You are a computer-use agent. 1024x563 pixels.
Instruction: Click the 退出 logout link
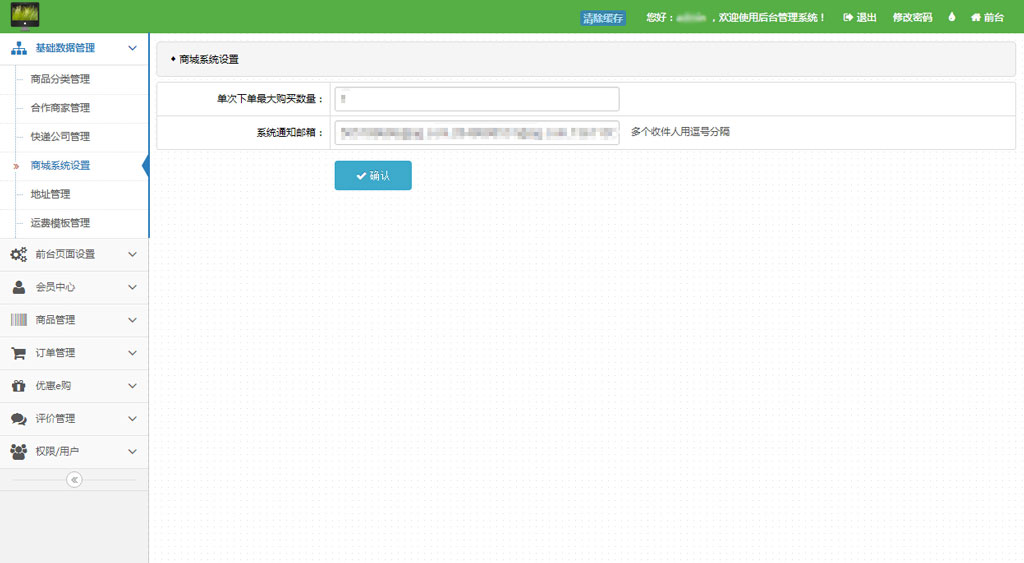(860, 17)
